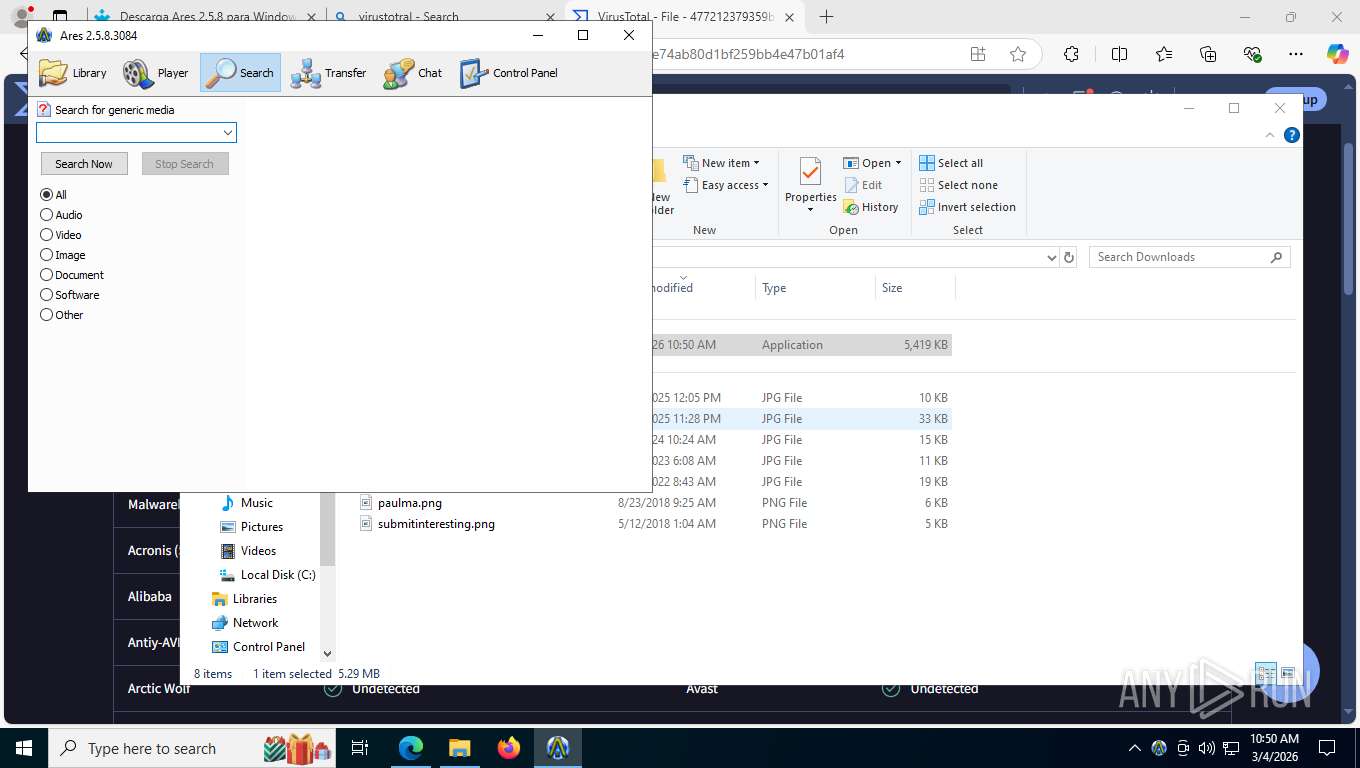Open the browser settings and more menu
This screenshot has width=1360, height=768.
tap(1295, 54)
